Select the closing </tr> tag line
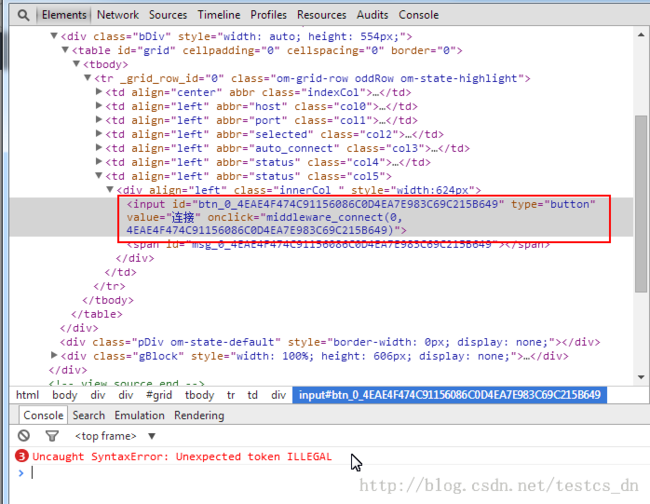Image resolution: width=650 pixels, height=504 pixels. tap(109, 286)
